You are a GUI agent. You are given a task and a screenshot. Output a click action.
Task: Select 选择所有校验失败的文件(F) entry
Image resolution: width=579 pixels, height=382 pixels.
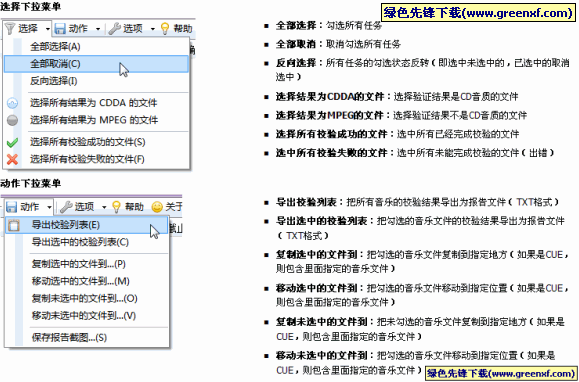(x=96, y=159)
